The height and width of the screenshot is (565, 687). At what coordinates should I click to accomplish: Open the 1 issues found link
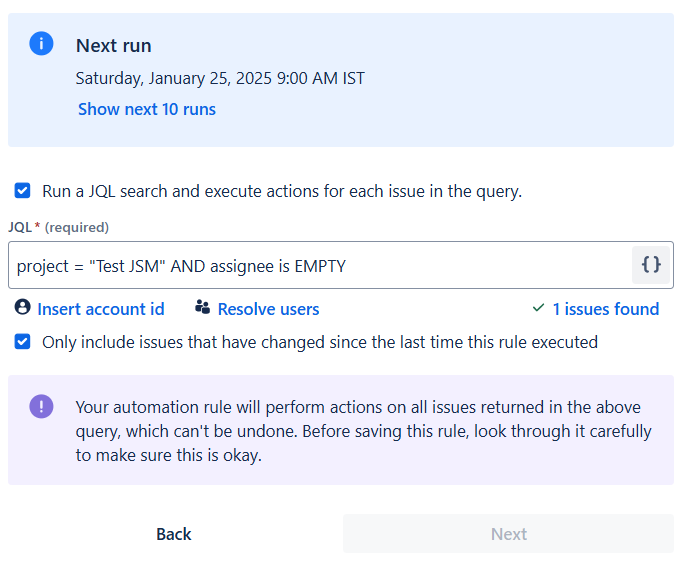(x=605, y=309)
